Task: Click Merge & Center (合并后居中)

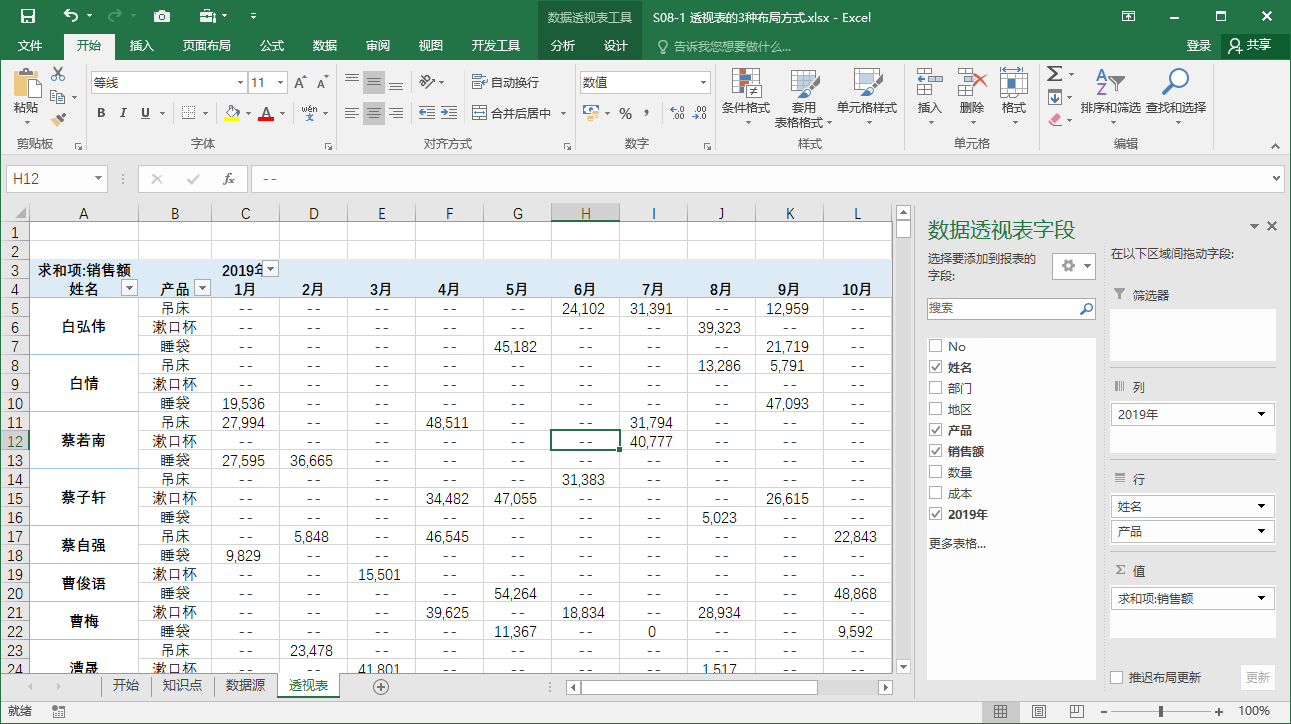Action: point(515,113)
